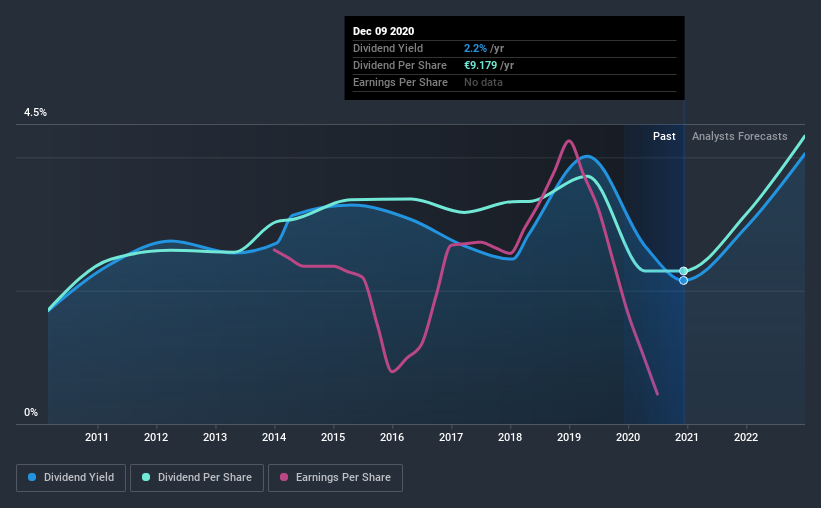
Task: Select the 2022 year label on axis
Action: pyautogui.click(x=746, y=437)
